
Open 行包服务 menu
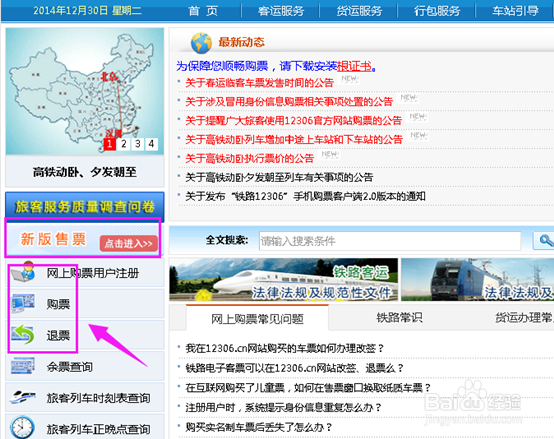coord(437,11)
